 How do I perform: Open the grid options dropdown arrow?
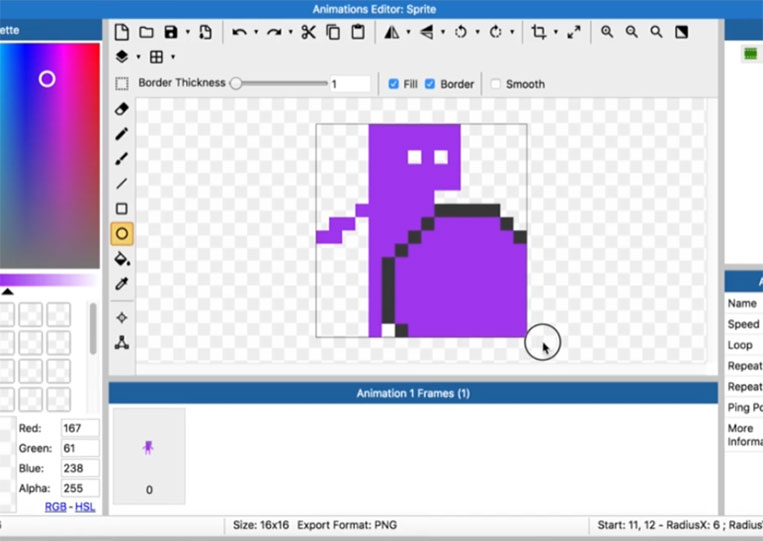click(173, 57)
